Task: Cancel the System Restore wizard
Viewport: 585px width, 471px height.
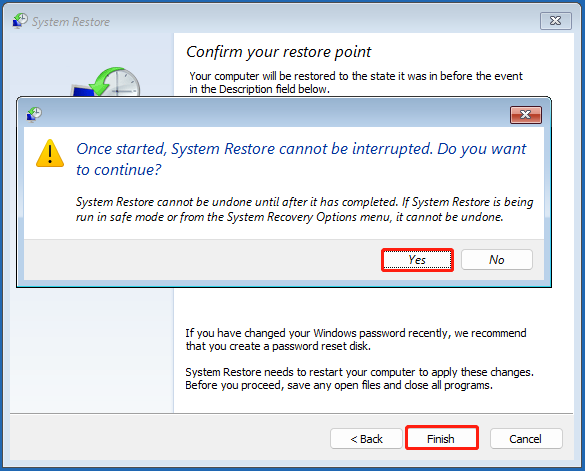Action: tap(525, 439)
